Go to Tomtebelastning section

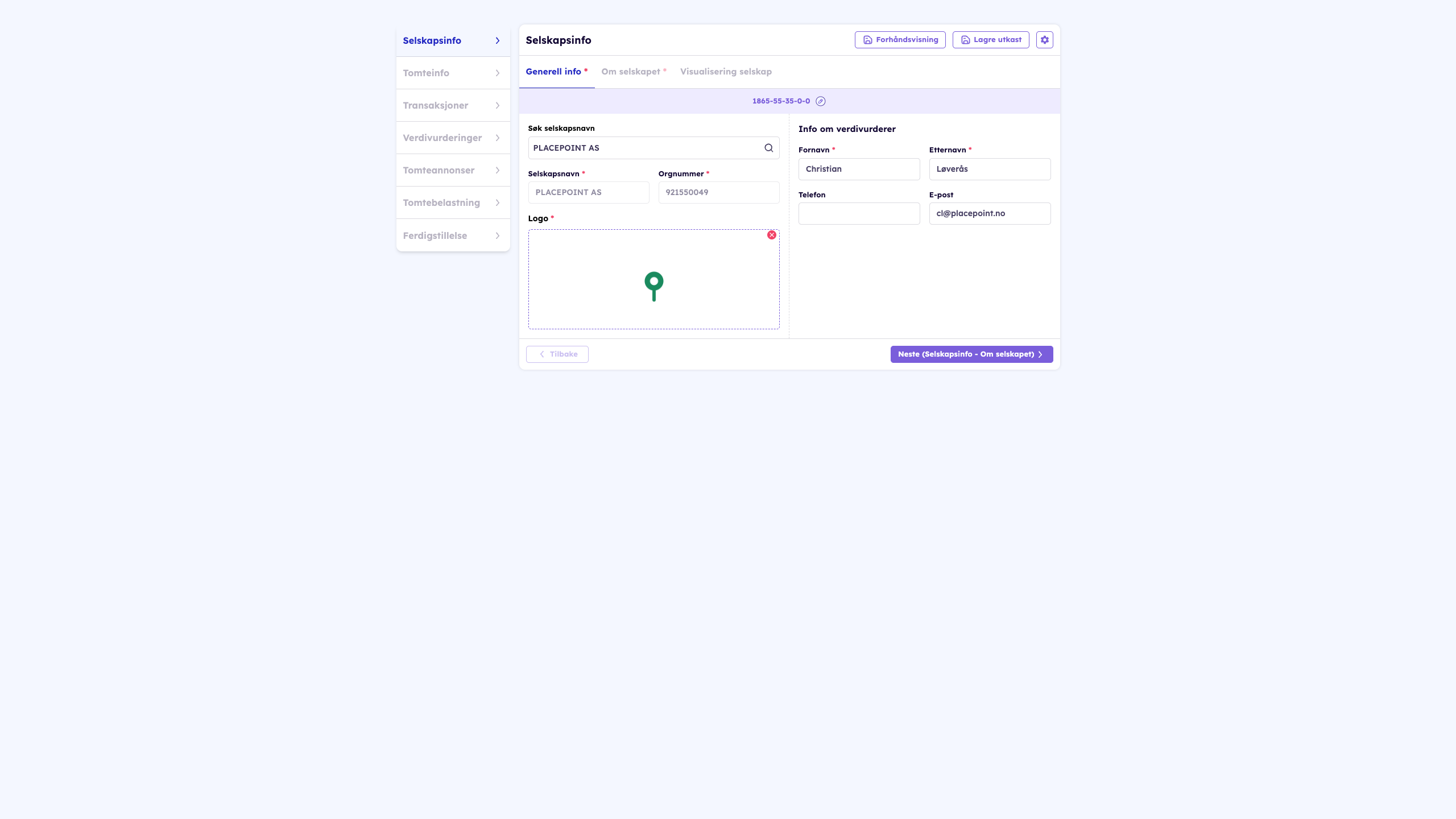pyautogui.click(x=453, y=202)
